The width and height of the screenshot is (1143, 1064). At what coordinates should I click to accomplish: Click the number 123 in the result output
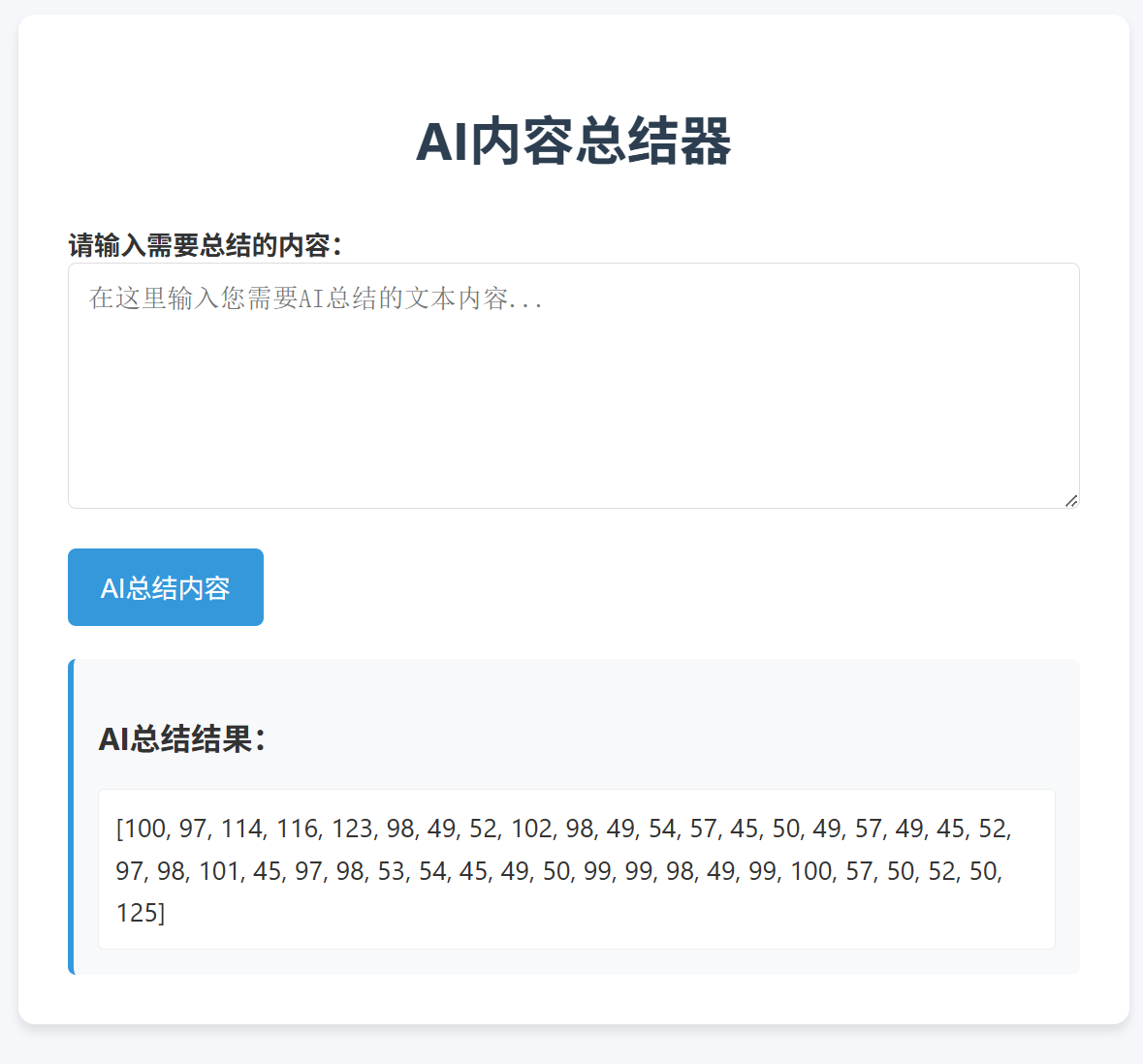[352, 829]
